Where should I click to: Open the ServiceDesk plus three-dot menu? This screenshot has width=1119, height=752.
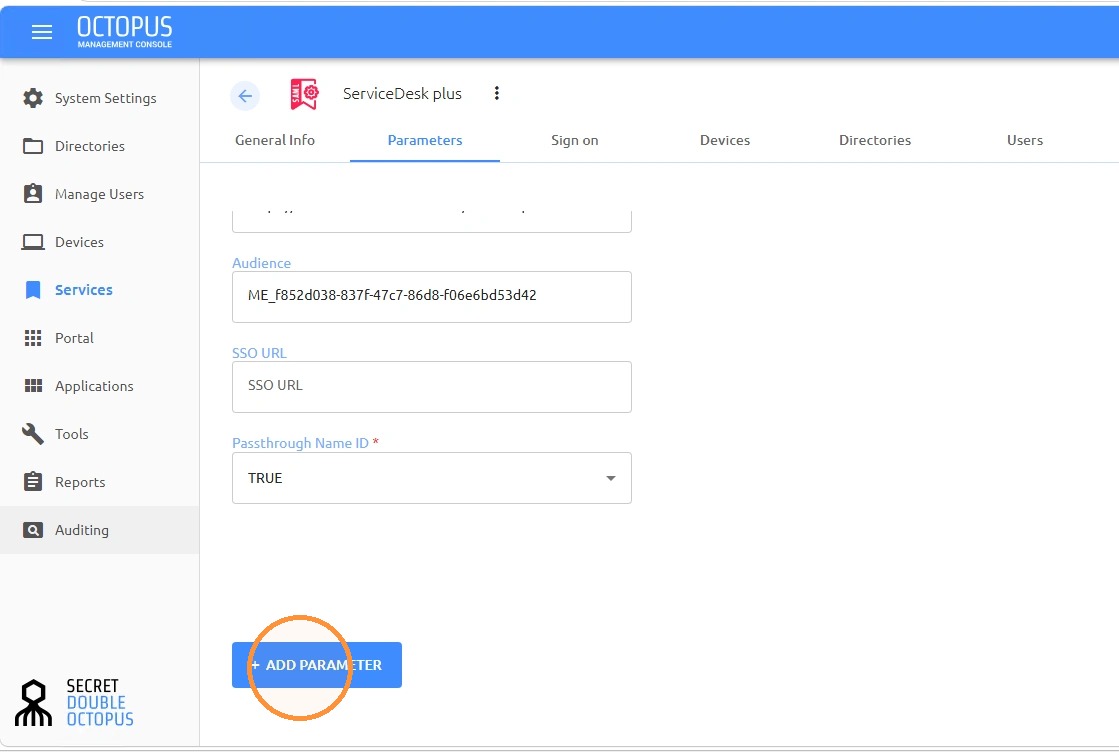pos(497,93)
